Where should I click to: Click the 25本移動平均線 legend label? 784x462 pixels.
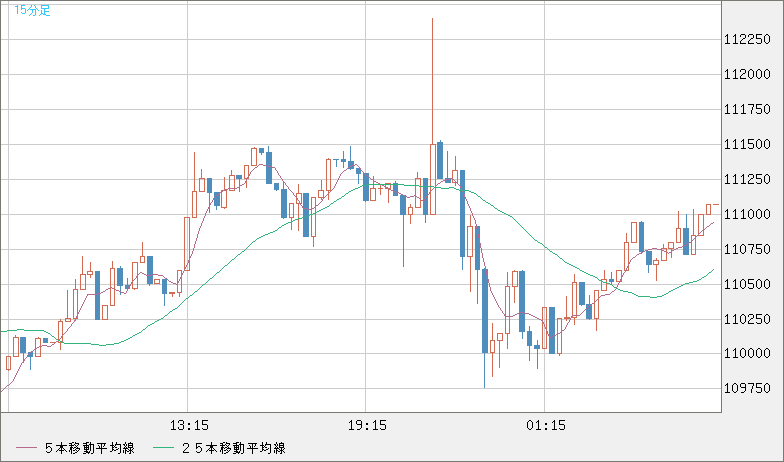click(x=235, y=449)
